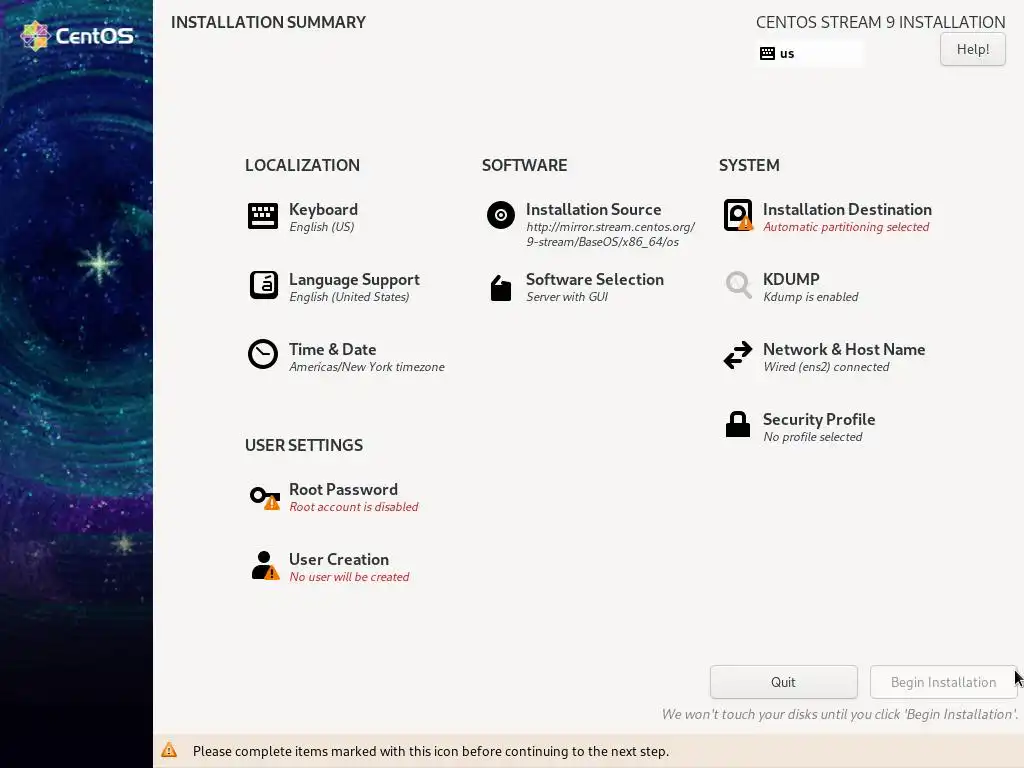The image size is (1024, 768).
Task: Click 'English (United States)' text
Action: tap(349, 296)
